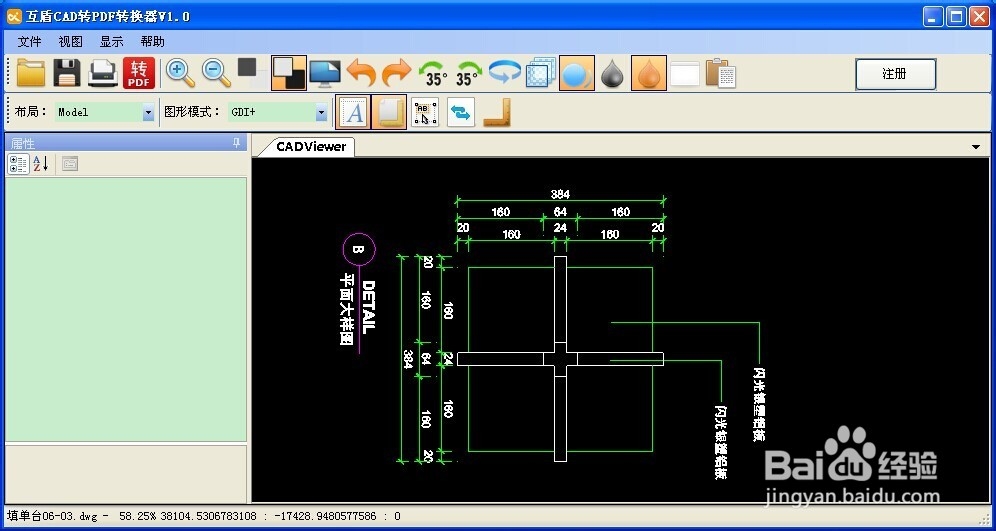
Task: Click the 注册 register button
Action: point(896,74)
